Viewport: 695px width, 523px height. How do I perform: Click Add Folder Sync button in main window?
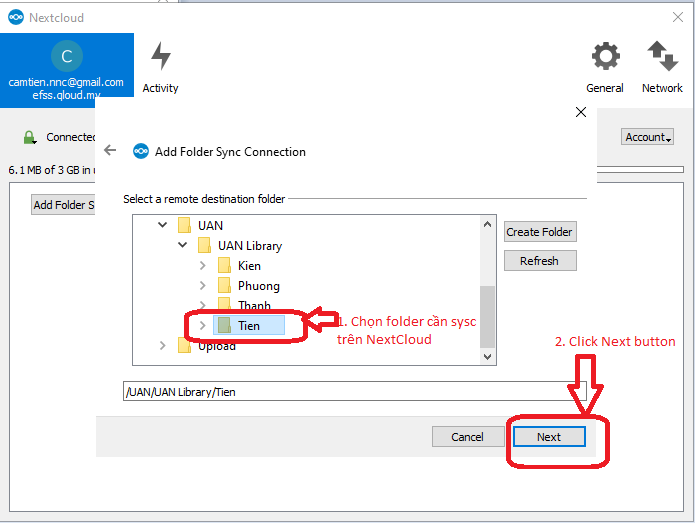[63, 205]
